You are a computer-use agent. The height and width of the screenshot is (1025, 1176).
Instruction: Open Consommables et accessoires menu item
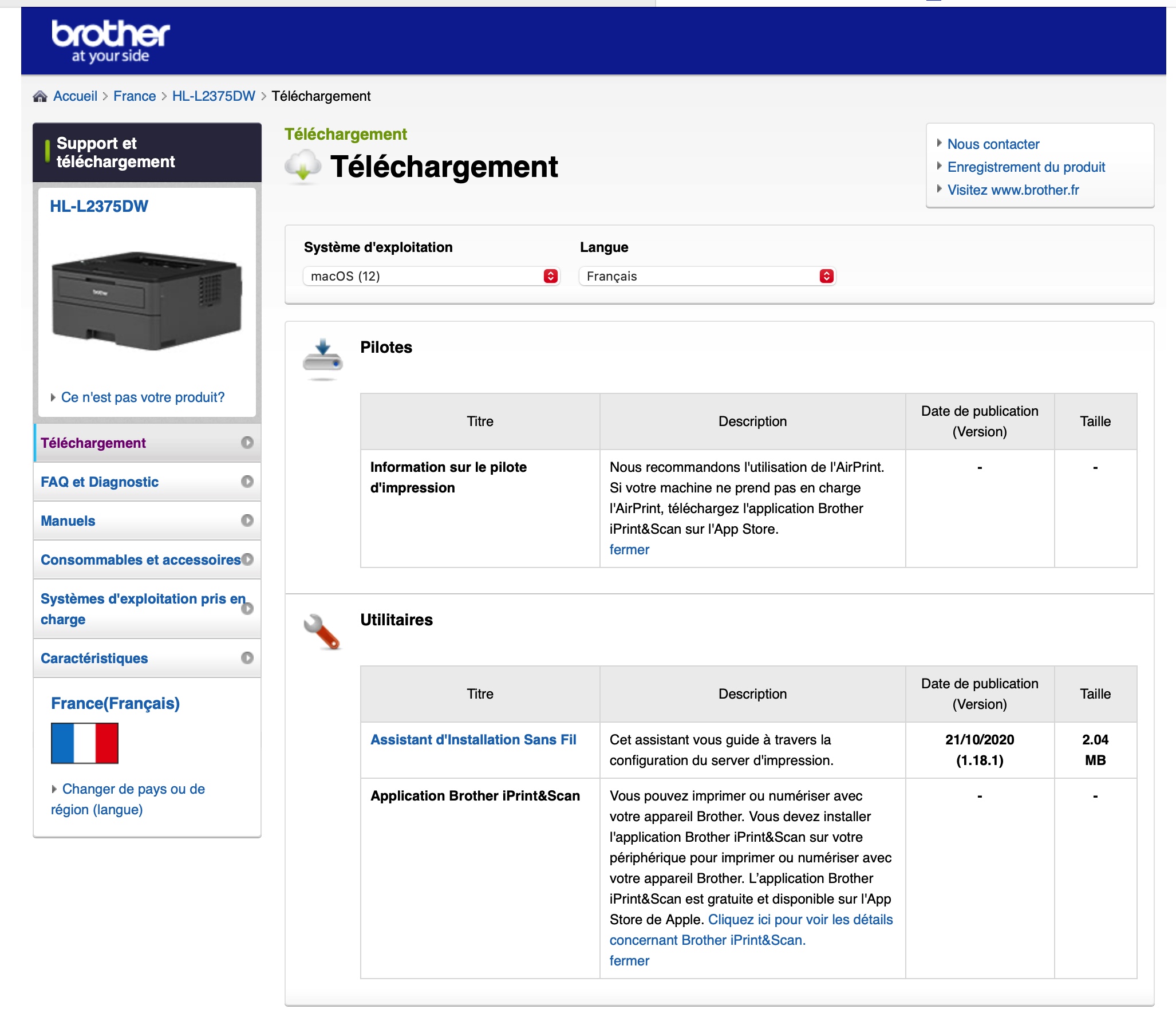point(140,559)
